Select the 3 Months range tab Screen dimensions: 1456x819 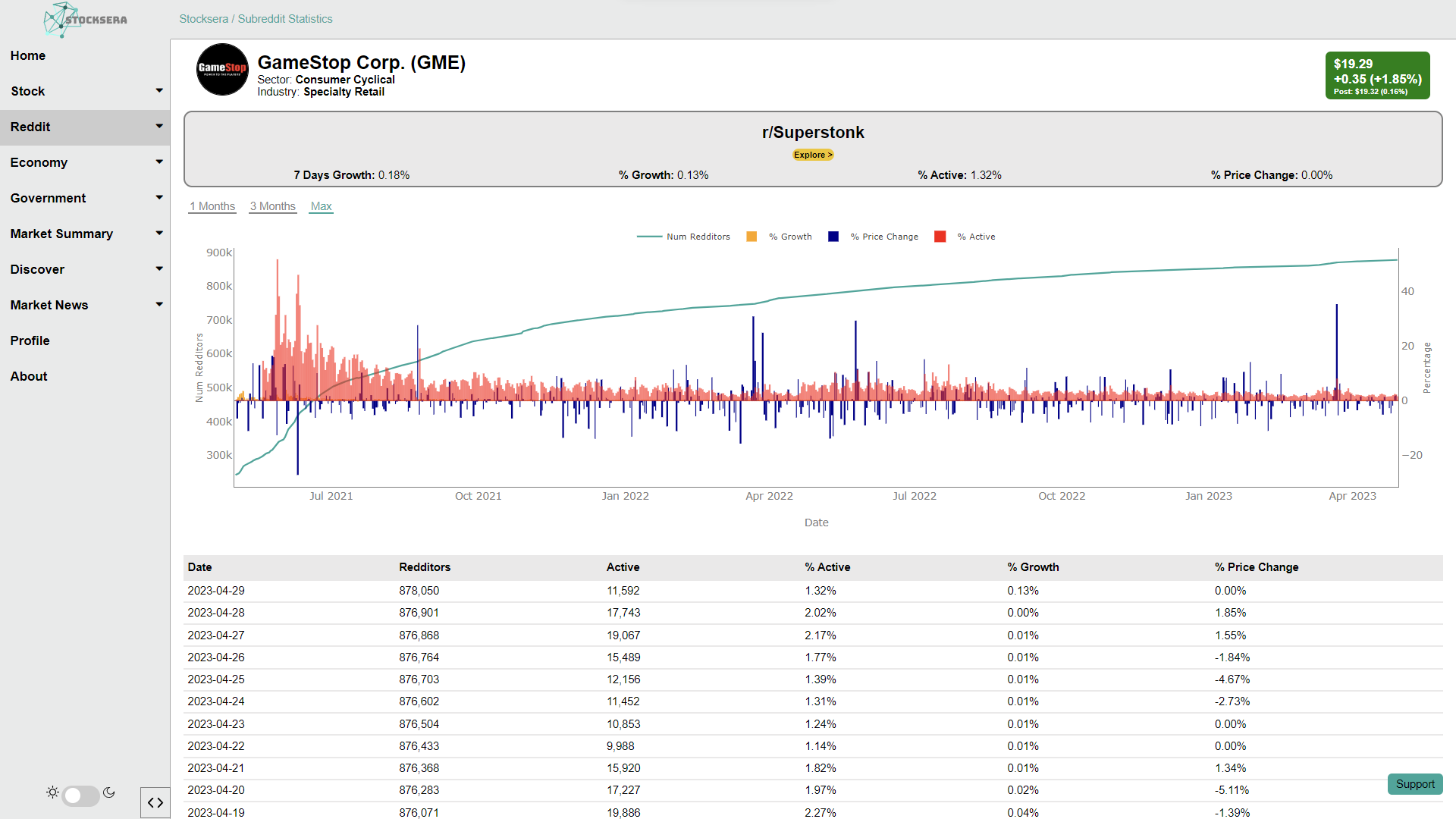(x=273, y=206)
